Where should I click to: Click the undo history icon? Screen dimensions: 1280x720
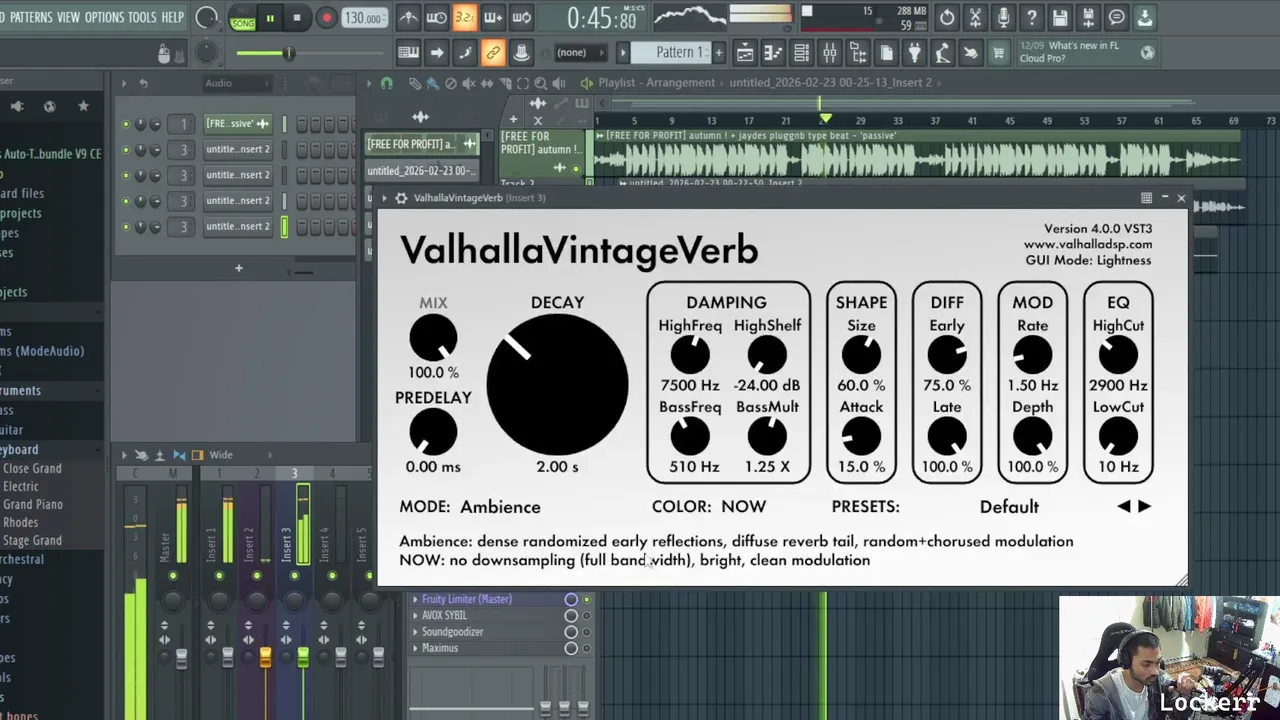946,18
